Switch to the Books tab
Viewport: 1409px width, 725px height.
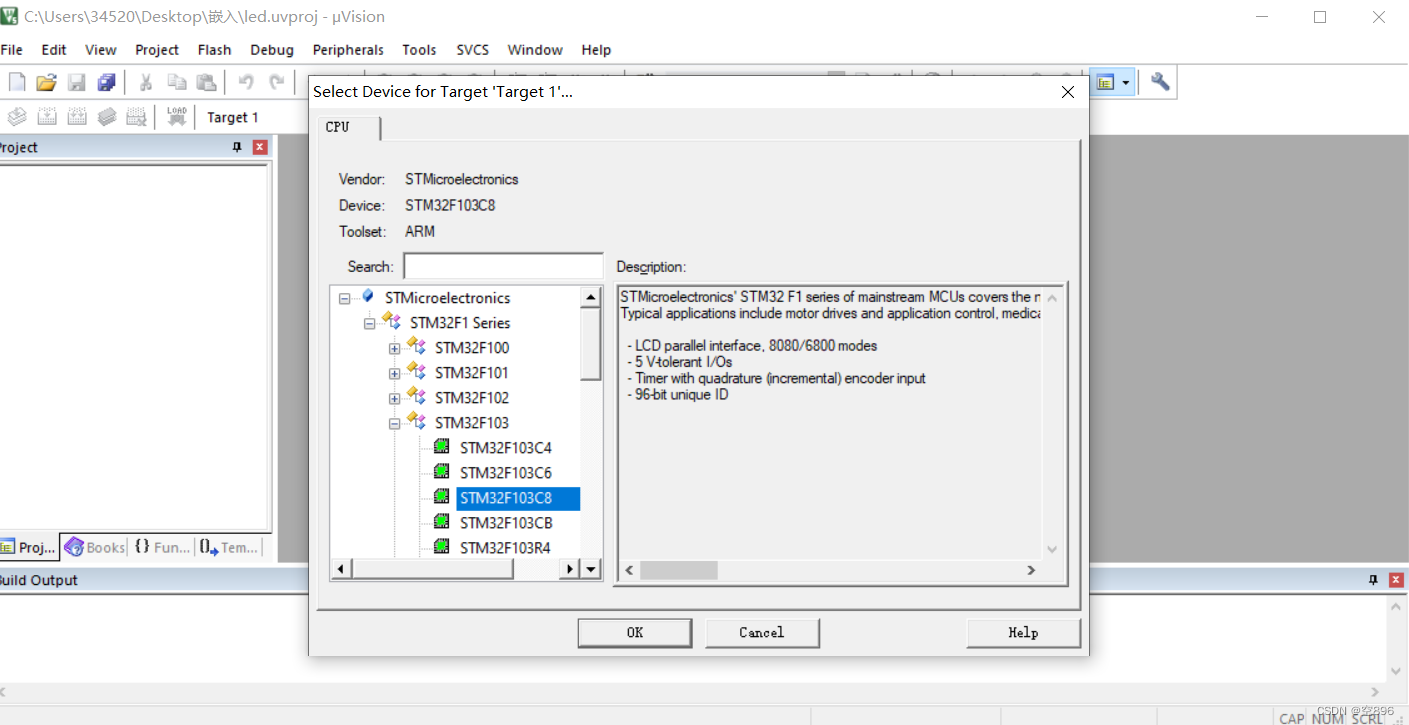click(x=95, y=547)
